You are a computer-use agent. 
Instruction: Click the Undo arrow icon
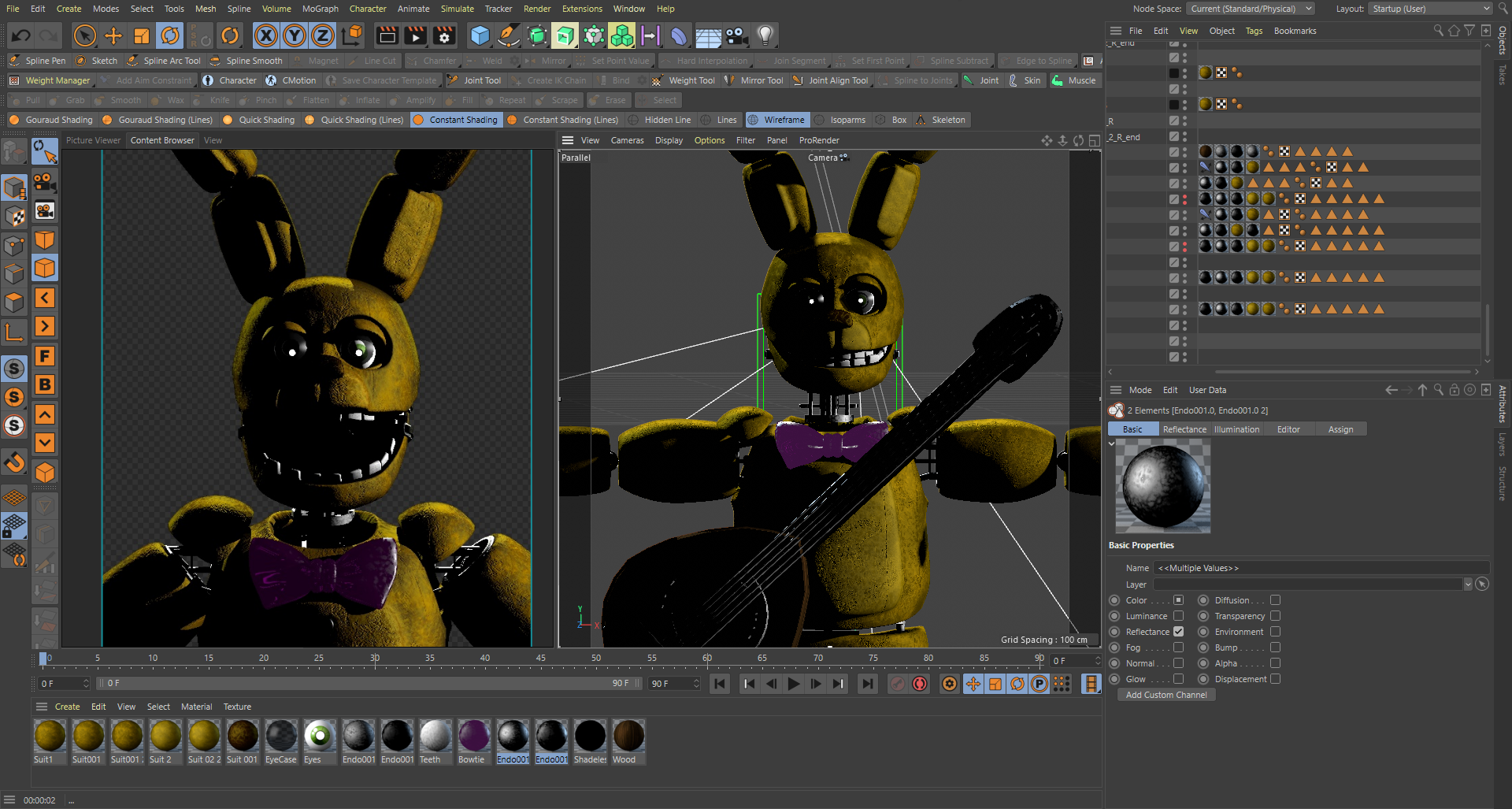coord(21,35)
